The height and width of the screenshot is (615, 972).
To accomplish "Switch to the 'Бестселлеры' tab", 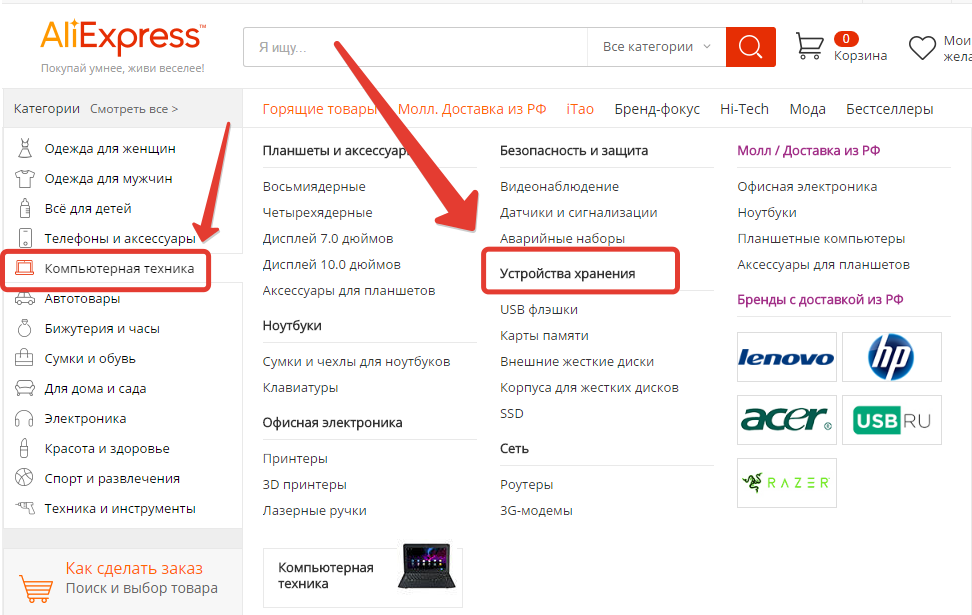I will click(889, 109).
